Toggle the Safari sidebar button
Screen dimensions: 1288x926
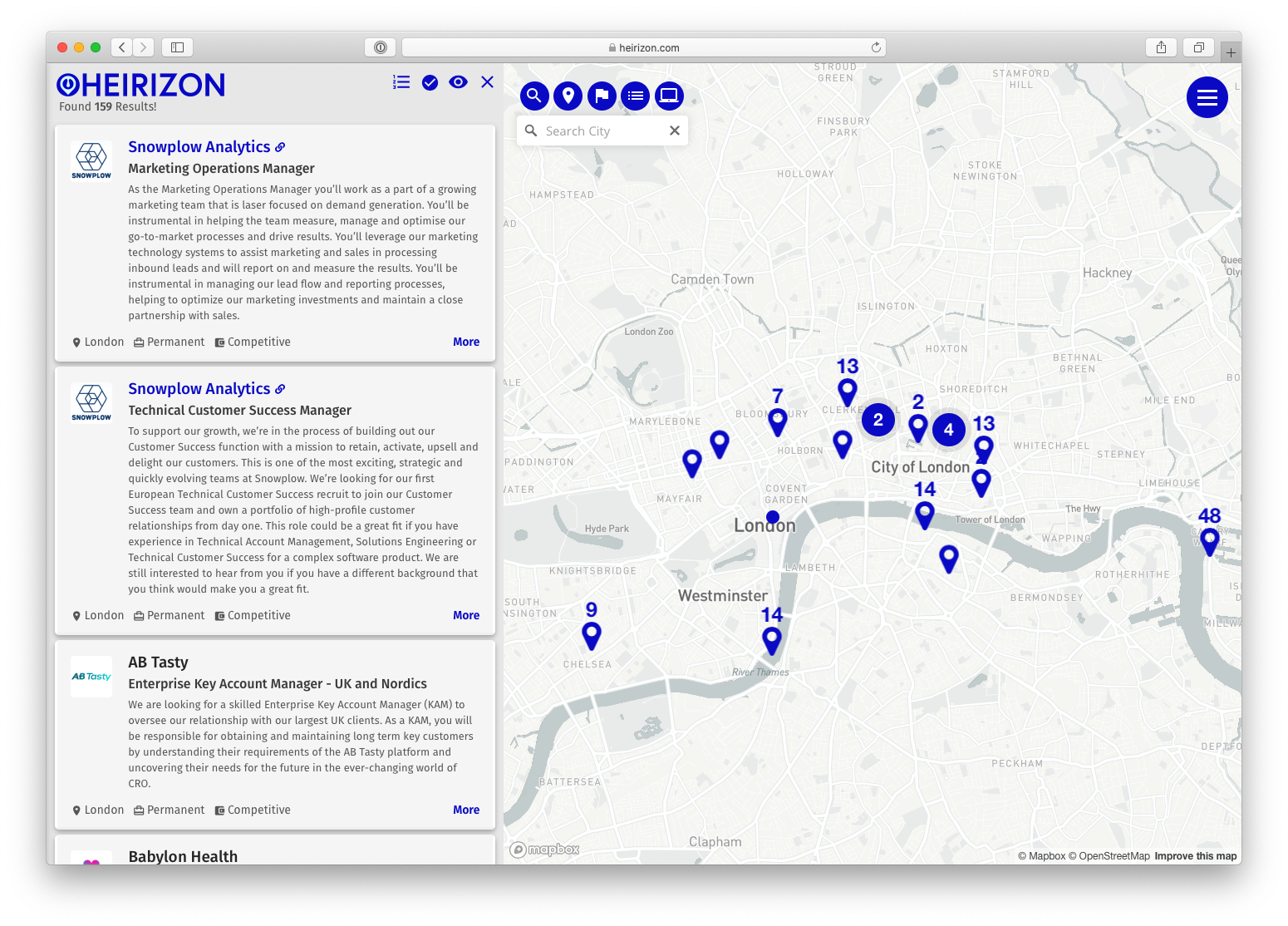tap(177, 47)
